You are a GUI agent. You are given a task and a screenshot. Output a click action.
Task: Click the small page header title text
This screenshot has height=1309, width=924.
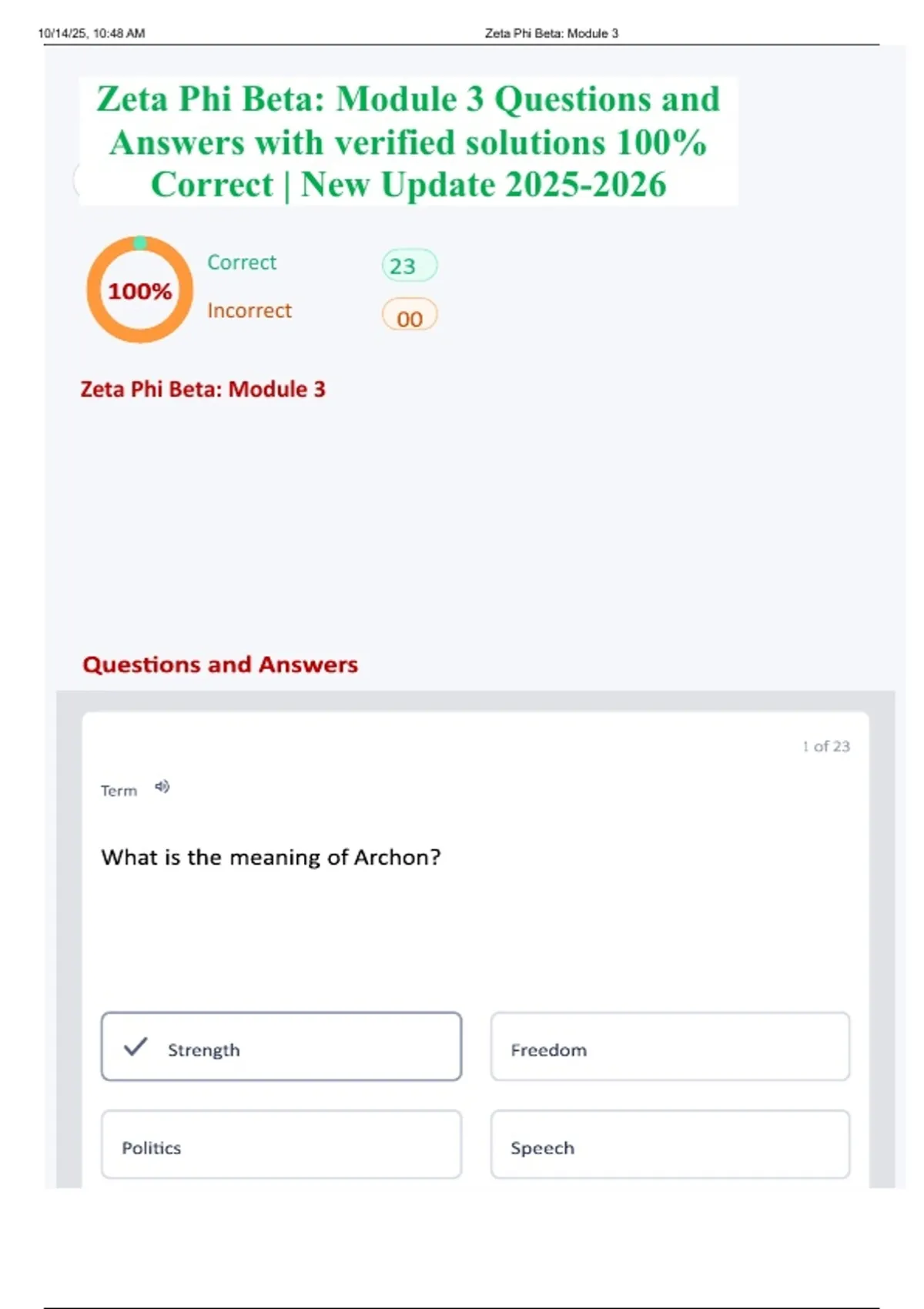[551, 33]
